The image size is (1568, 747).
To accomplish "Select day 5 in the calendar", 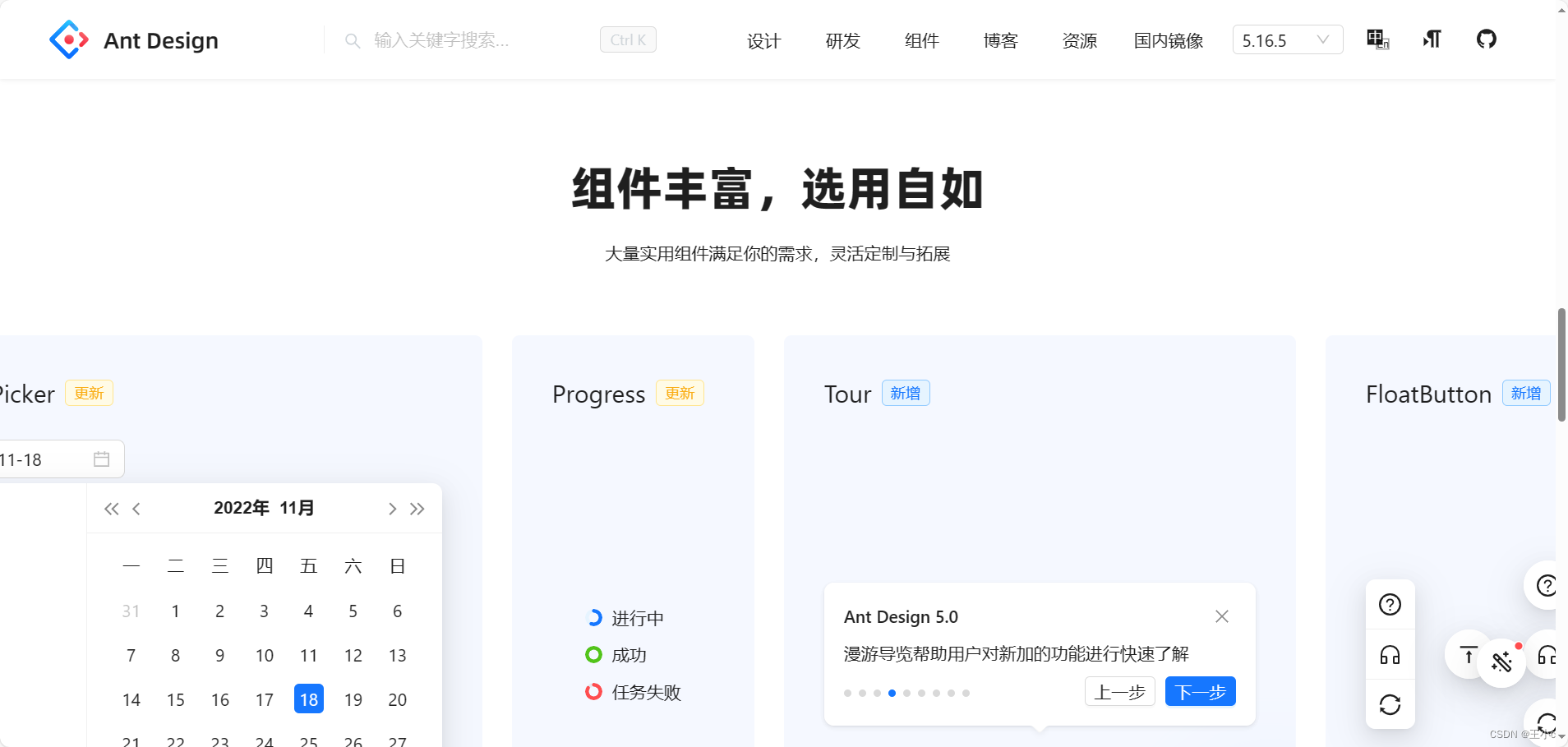I will point(353,611).
